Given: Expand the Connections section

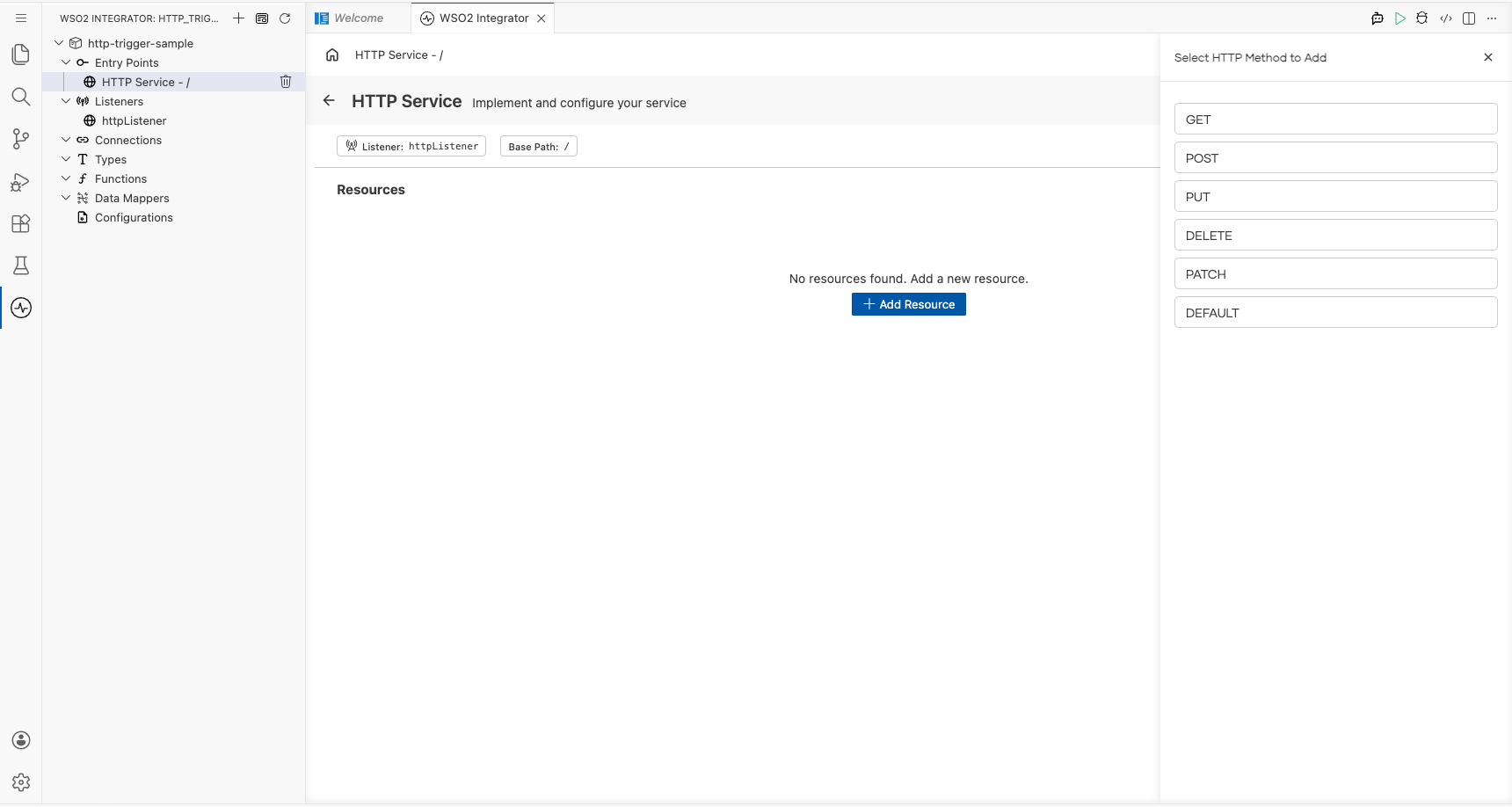Looking at the screenshot, I should coord(66,140).
